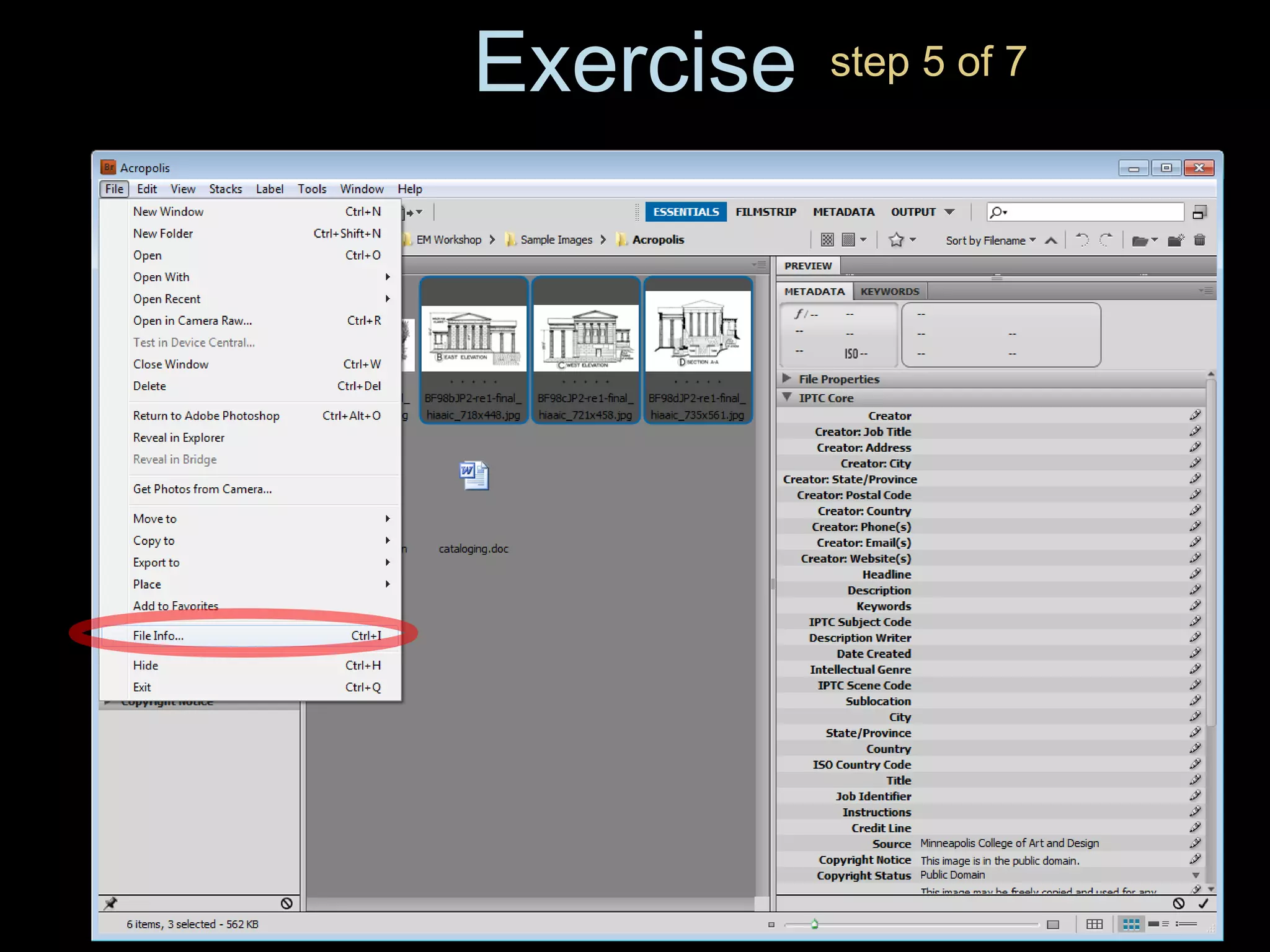
Task: Expand the File Properties section
Action: click(787, 379)
